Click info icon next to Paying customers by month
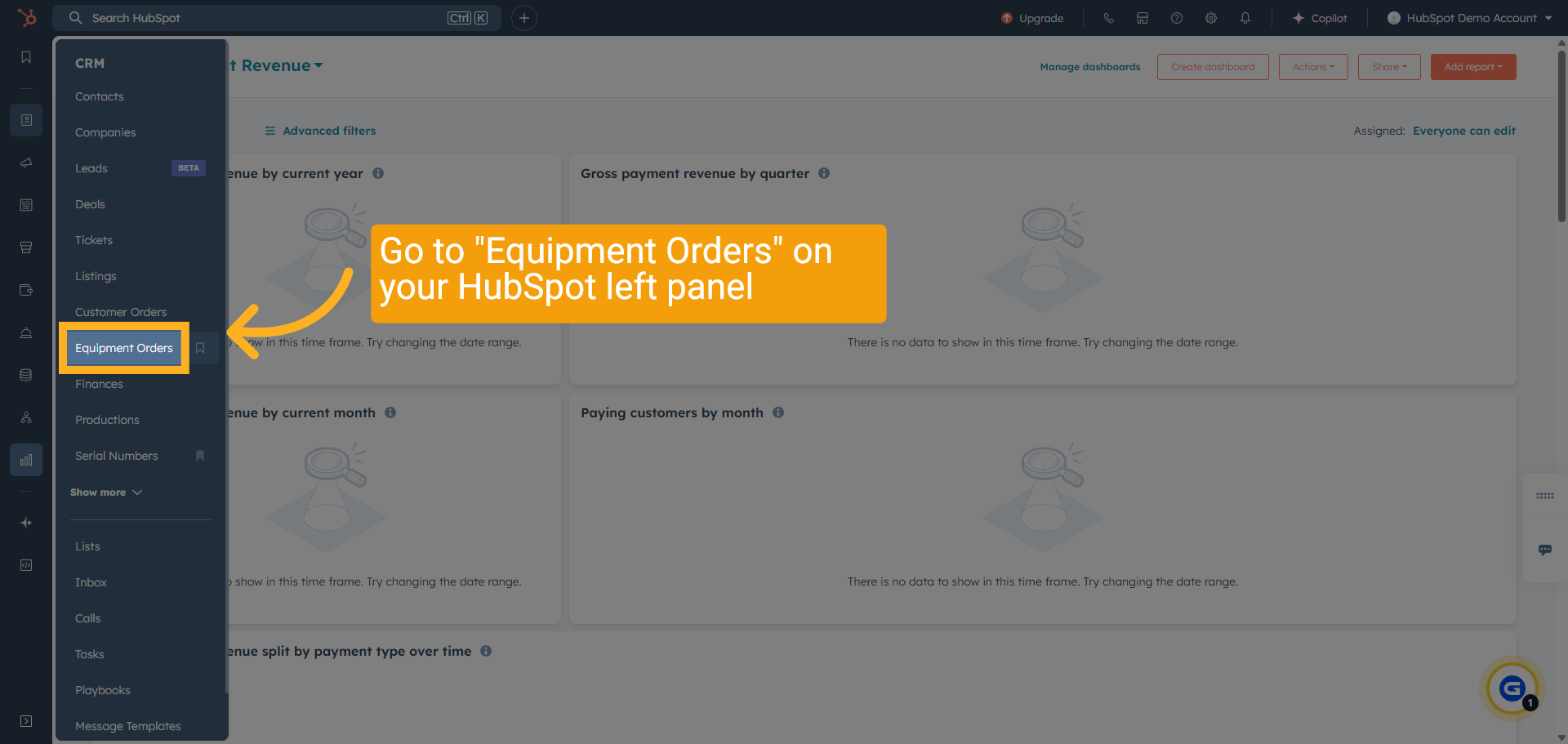Screen dimensions: 1568x744 pos(778,412)
